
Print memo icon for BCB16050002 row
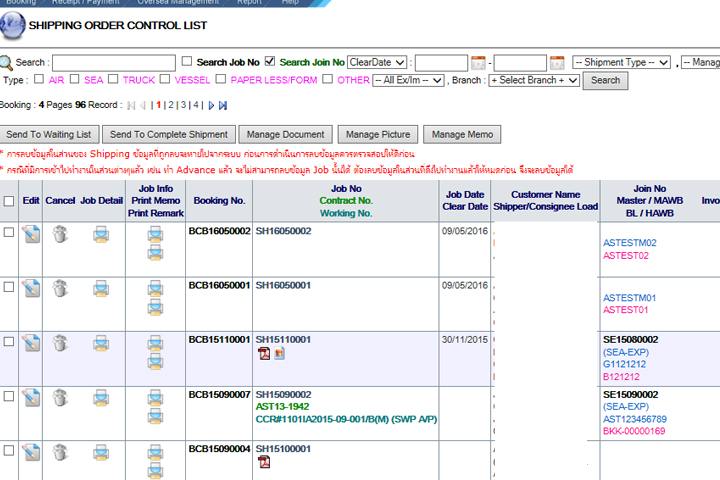pos(155,234)
